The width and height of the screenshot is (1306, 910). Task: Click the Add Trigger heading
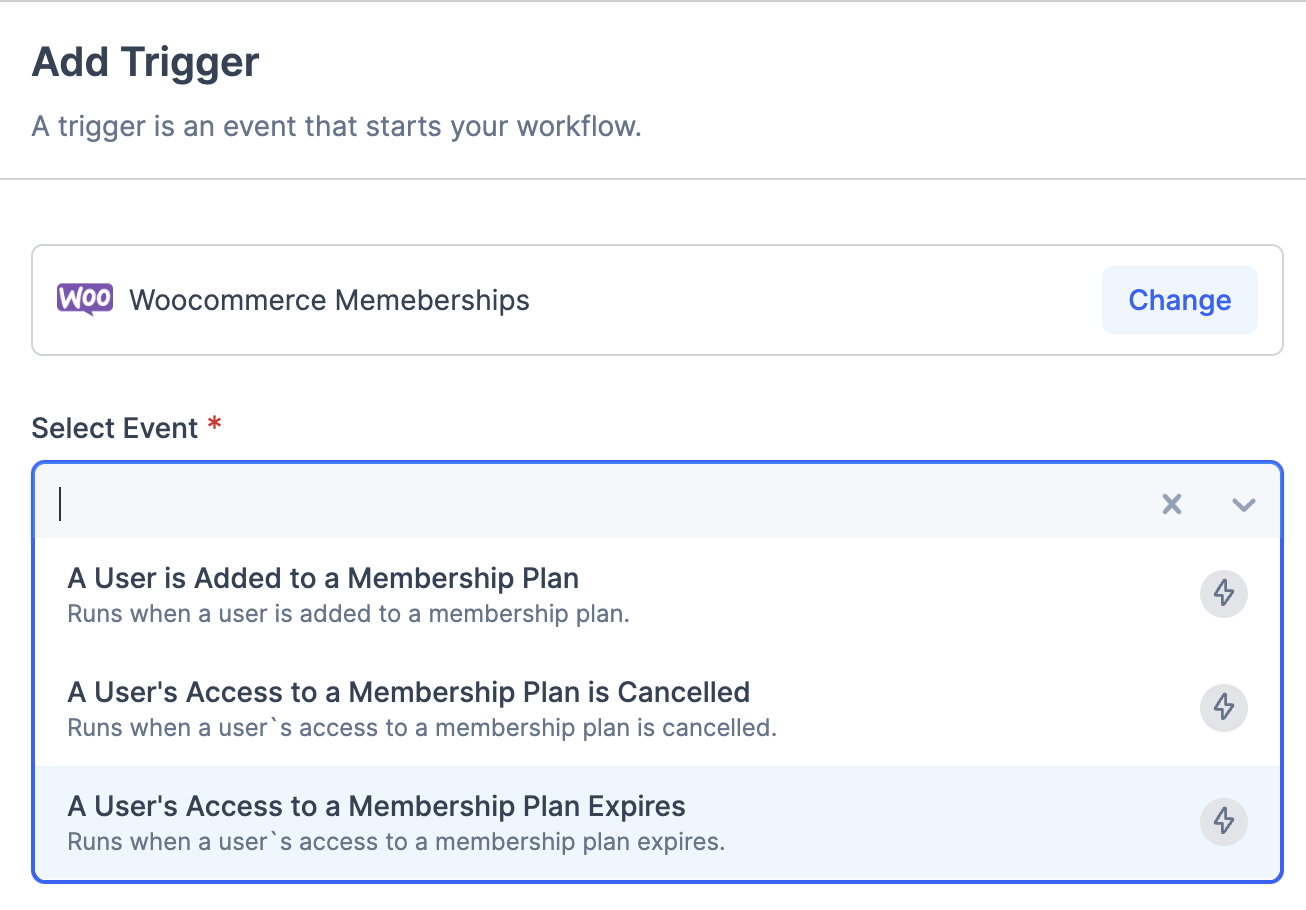pyautogui.click(x=145, y=62)
